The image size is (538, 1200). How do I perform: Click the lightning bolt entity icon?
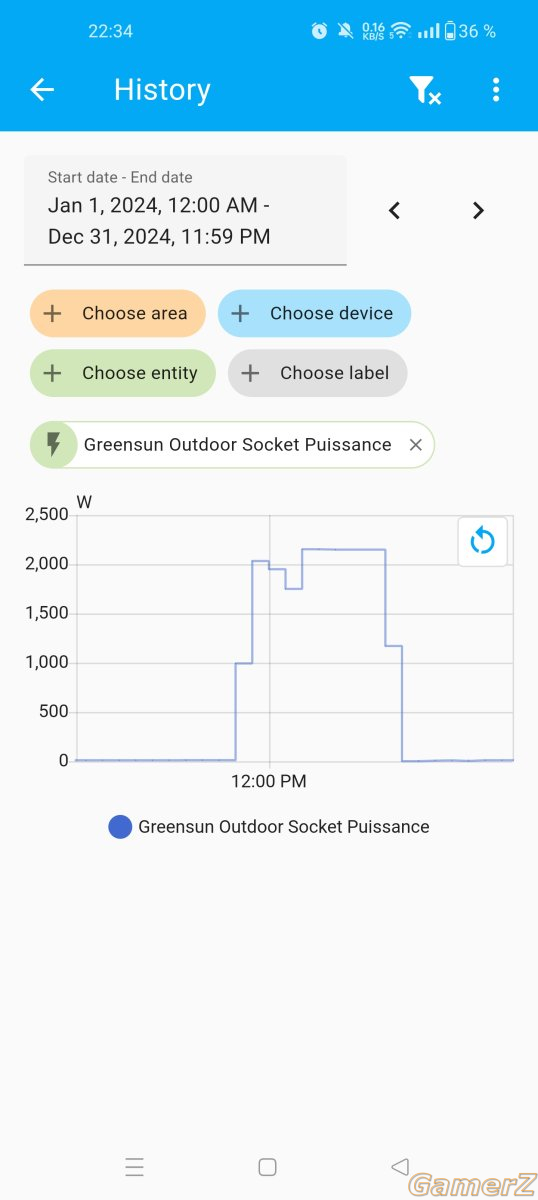53,445
